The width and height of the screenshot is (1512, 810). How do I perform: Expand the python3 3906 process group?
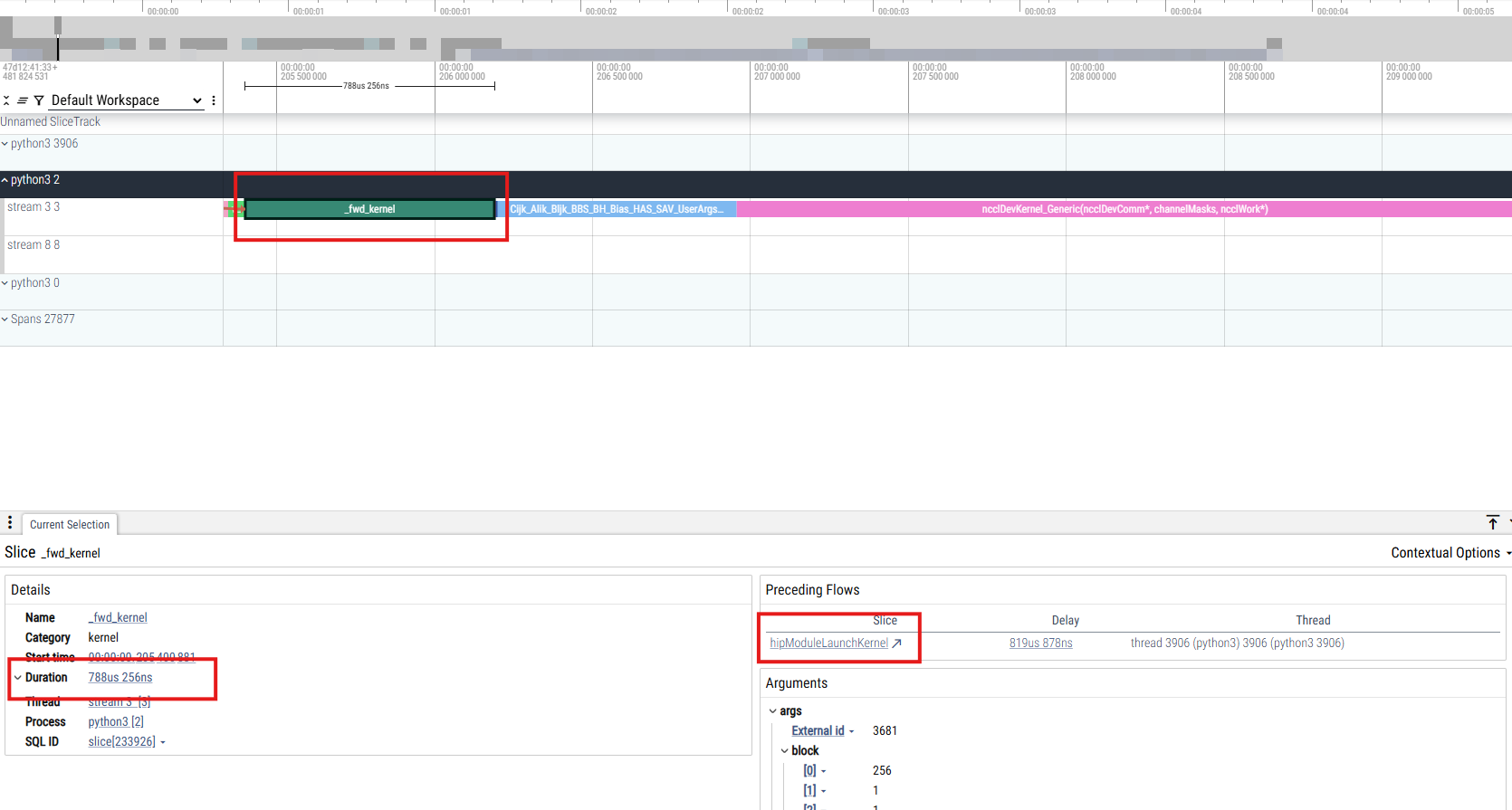pos(5,144)
